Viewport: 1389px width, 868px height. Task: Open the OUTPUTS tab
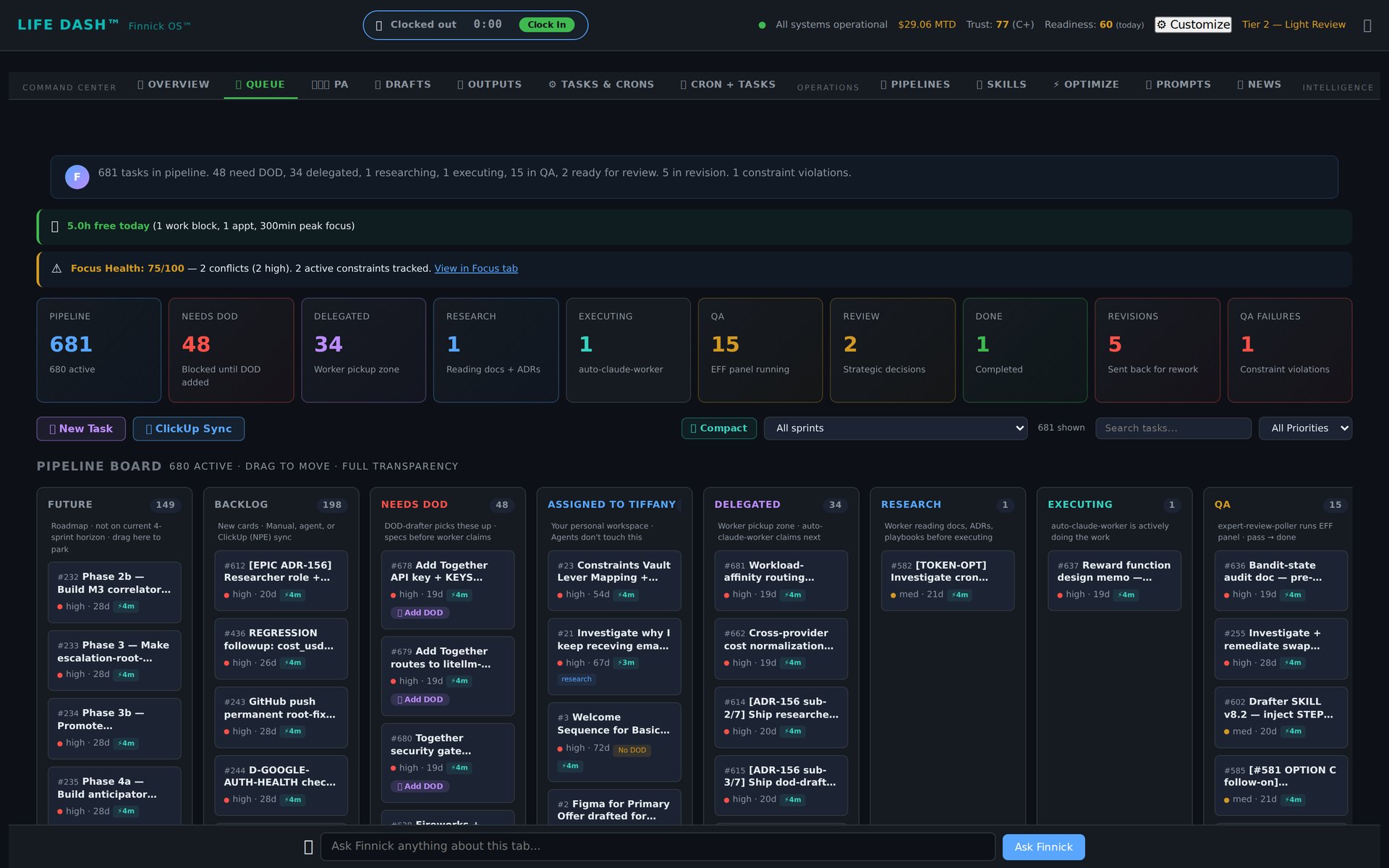point(490,85)
